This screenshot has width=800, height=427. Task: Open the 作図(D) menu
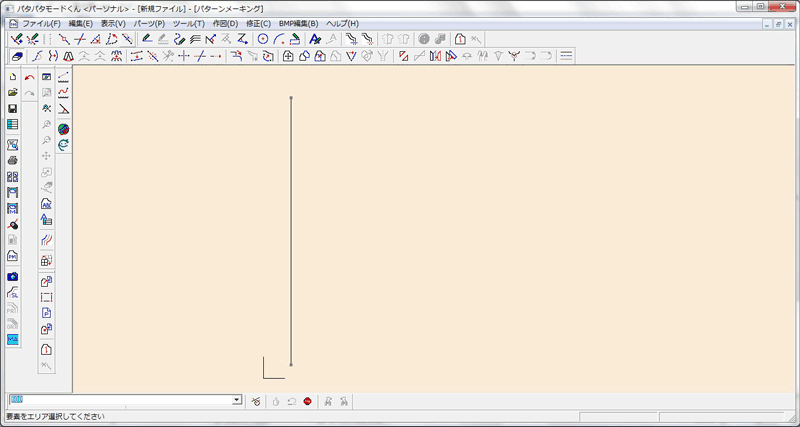click(226, 23)
